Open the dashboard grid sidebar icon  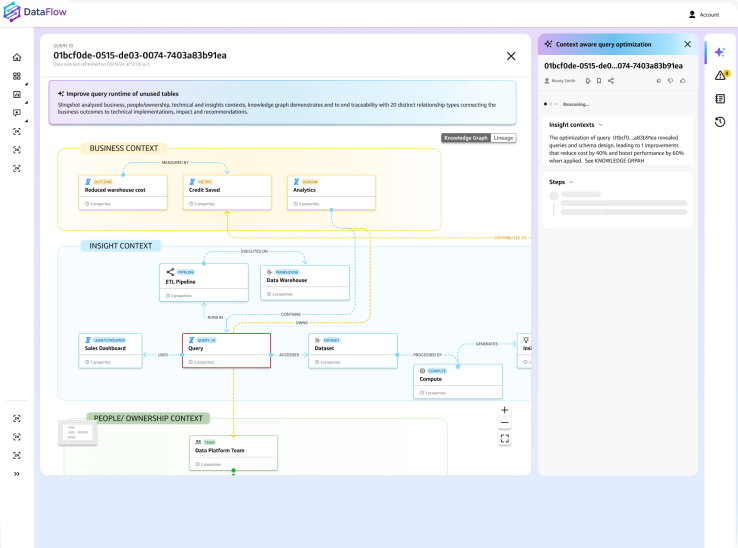[x=17, y=76]
